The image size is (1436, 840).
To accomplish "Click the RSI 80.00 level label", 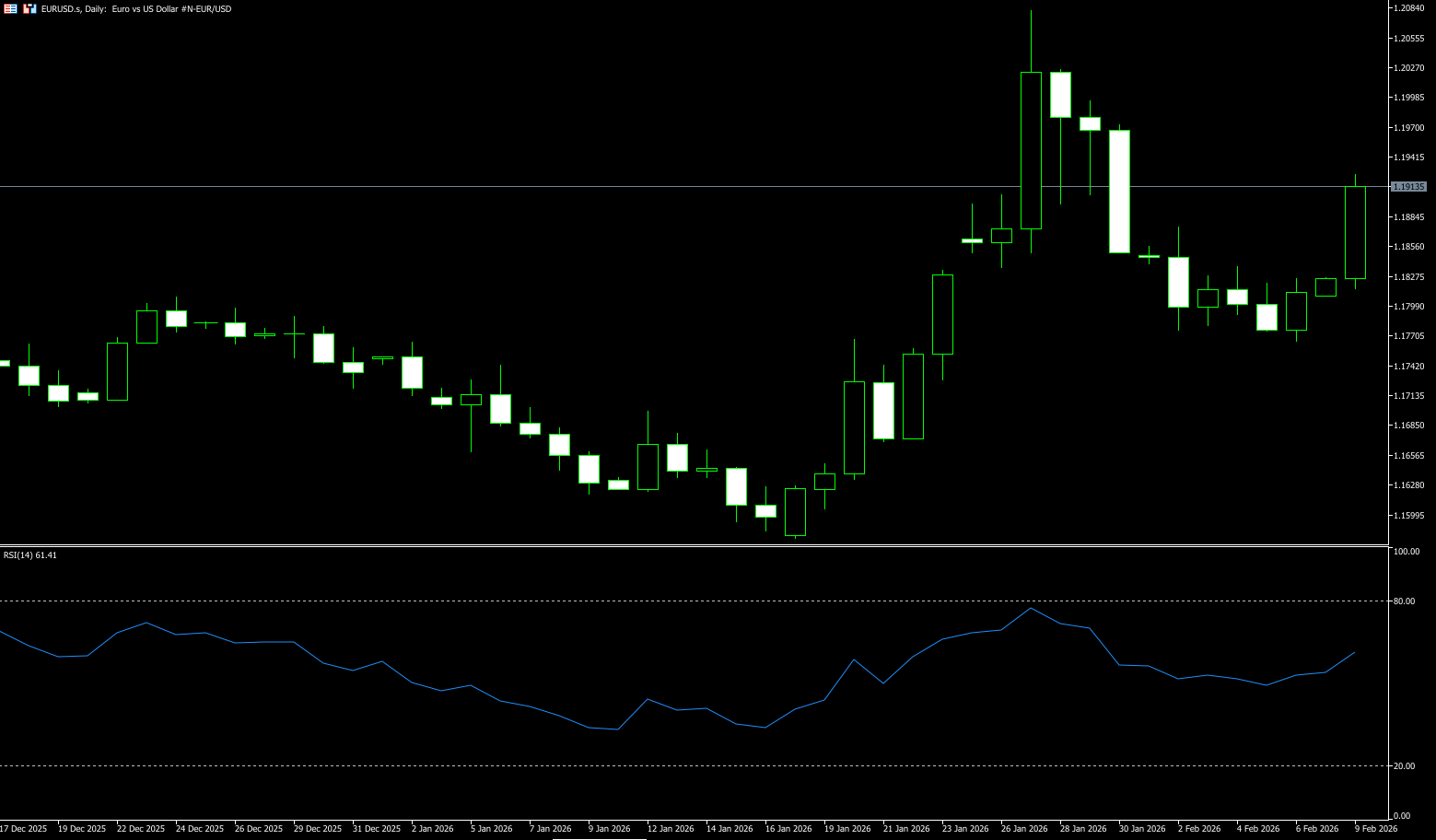I will point(1405,601).
